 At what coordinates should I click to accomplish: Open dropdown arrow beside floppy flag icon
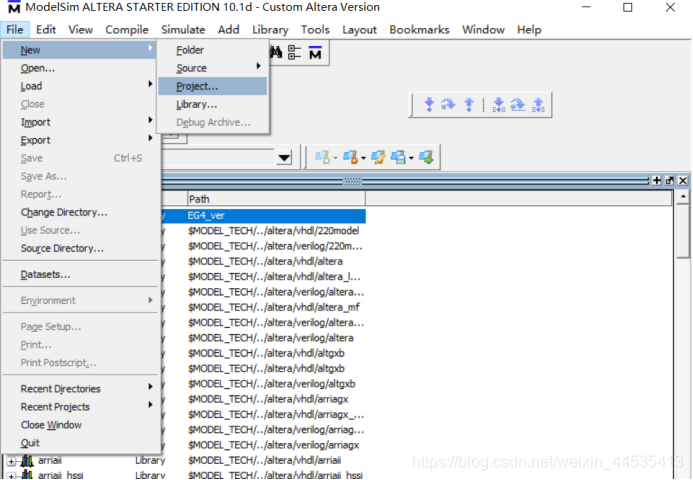pos(411,158)
